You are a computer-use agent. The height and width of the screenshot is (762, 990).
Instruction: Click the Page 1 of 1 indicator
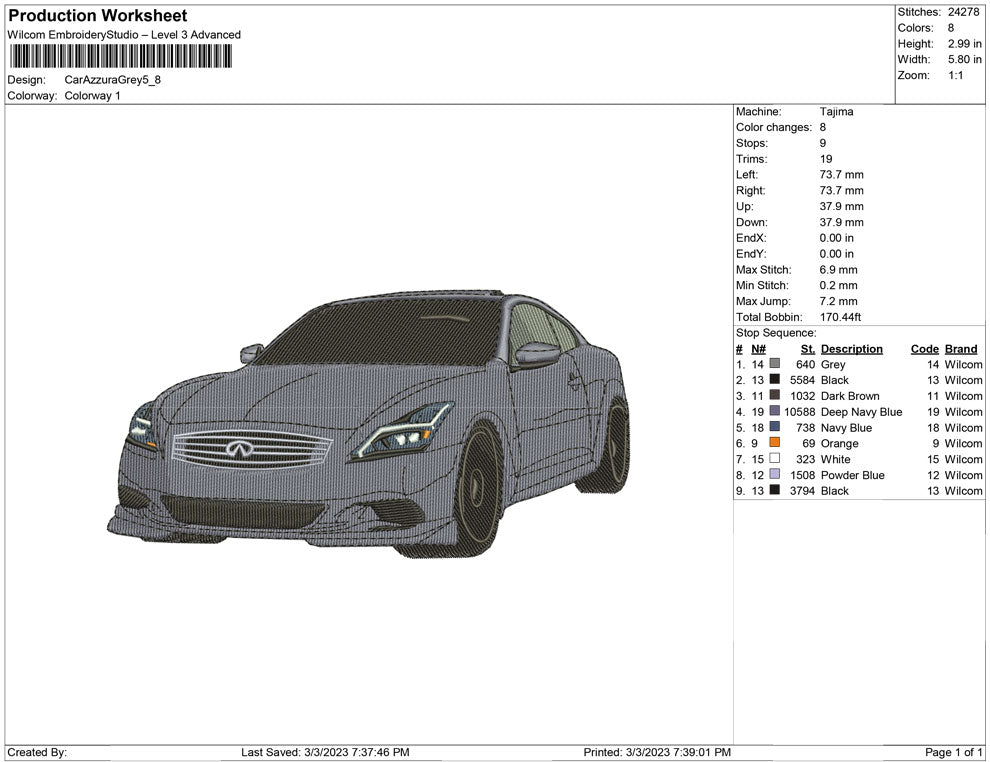pyautogui.click(x=954, y=752)
